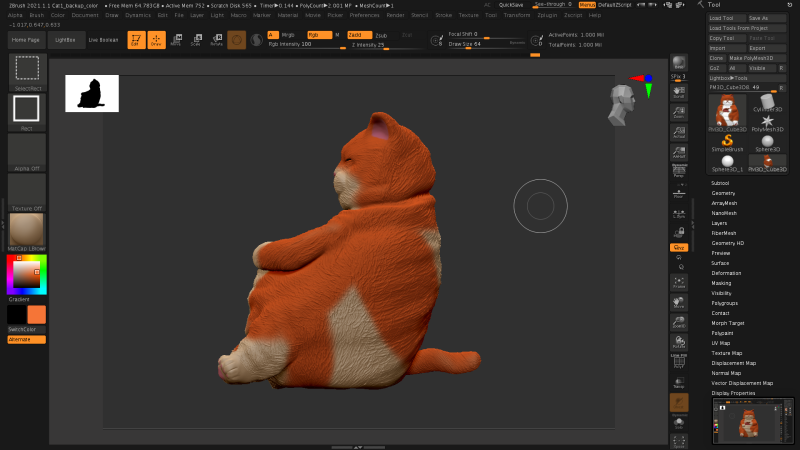Open the Preferences menu

364,15
